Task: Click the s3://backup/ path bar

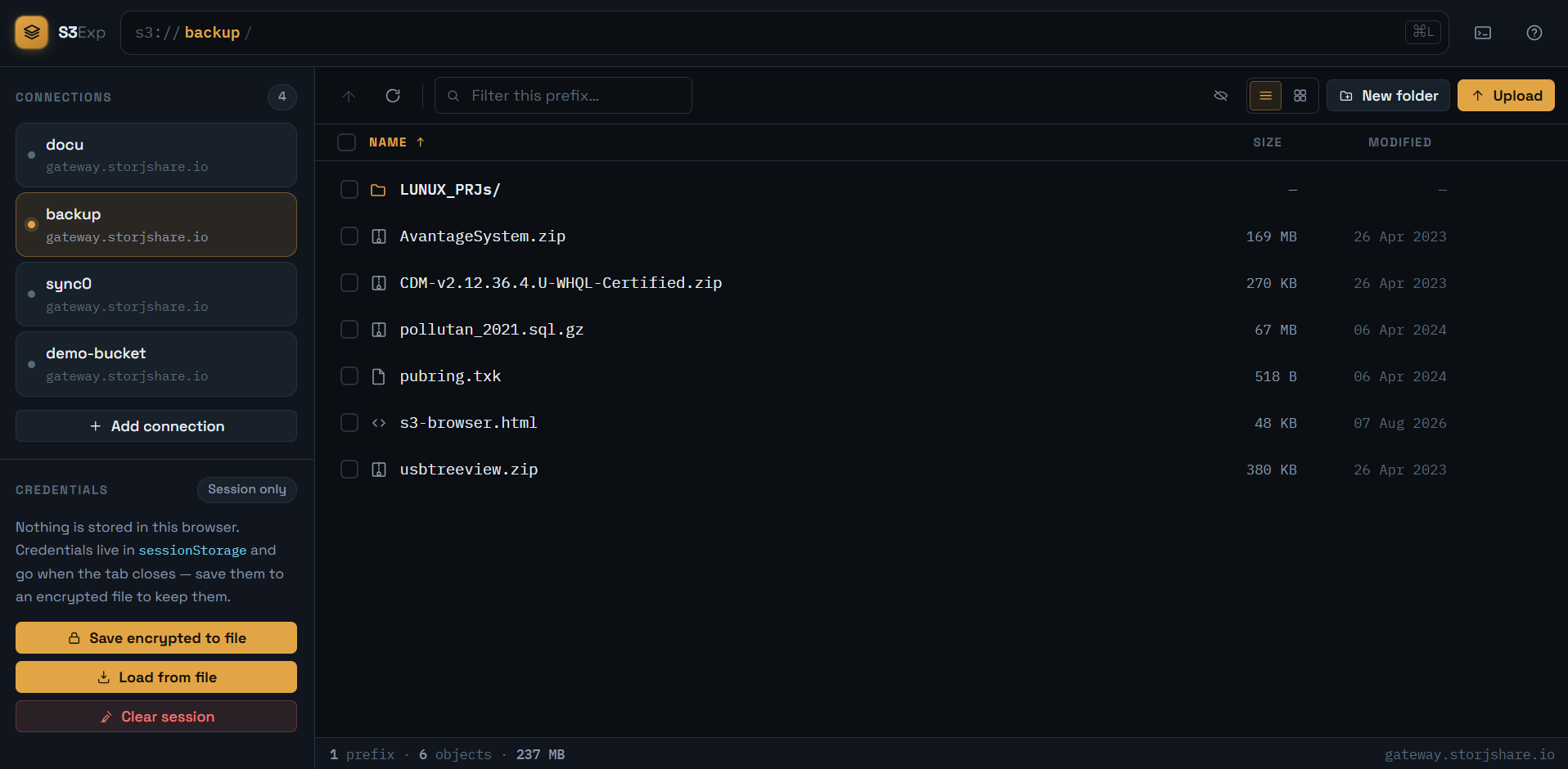Action: point(784,33)
